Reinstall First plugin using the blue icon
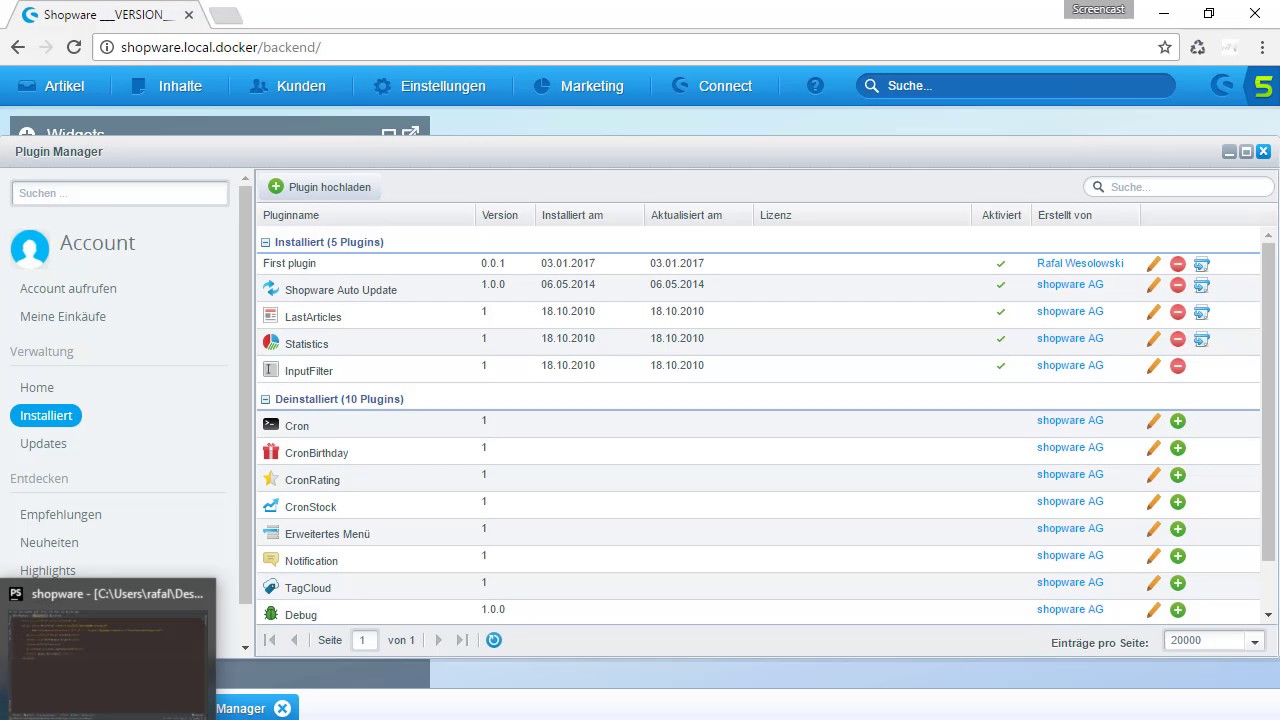Screen dimensions: 1280x720 tap(1202, 264)
